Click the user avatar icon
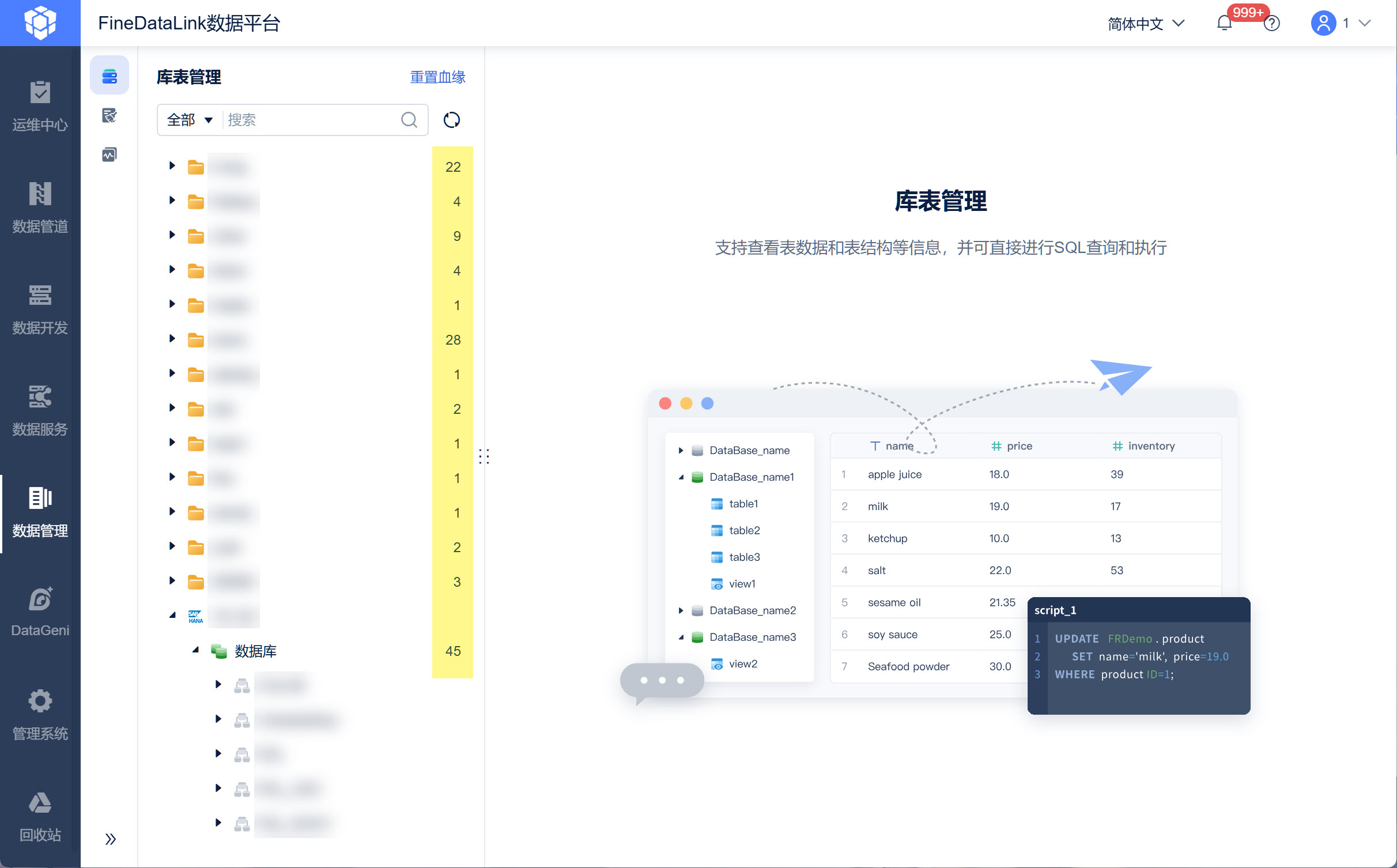Image resolution: width=1397 pixels, height=868 pixels. tap(1323, 23)
